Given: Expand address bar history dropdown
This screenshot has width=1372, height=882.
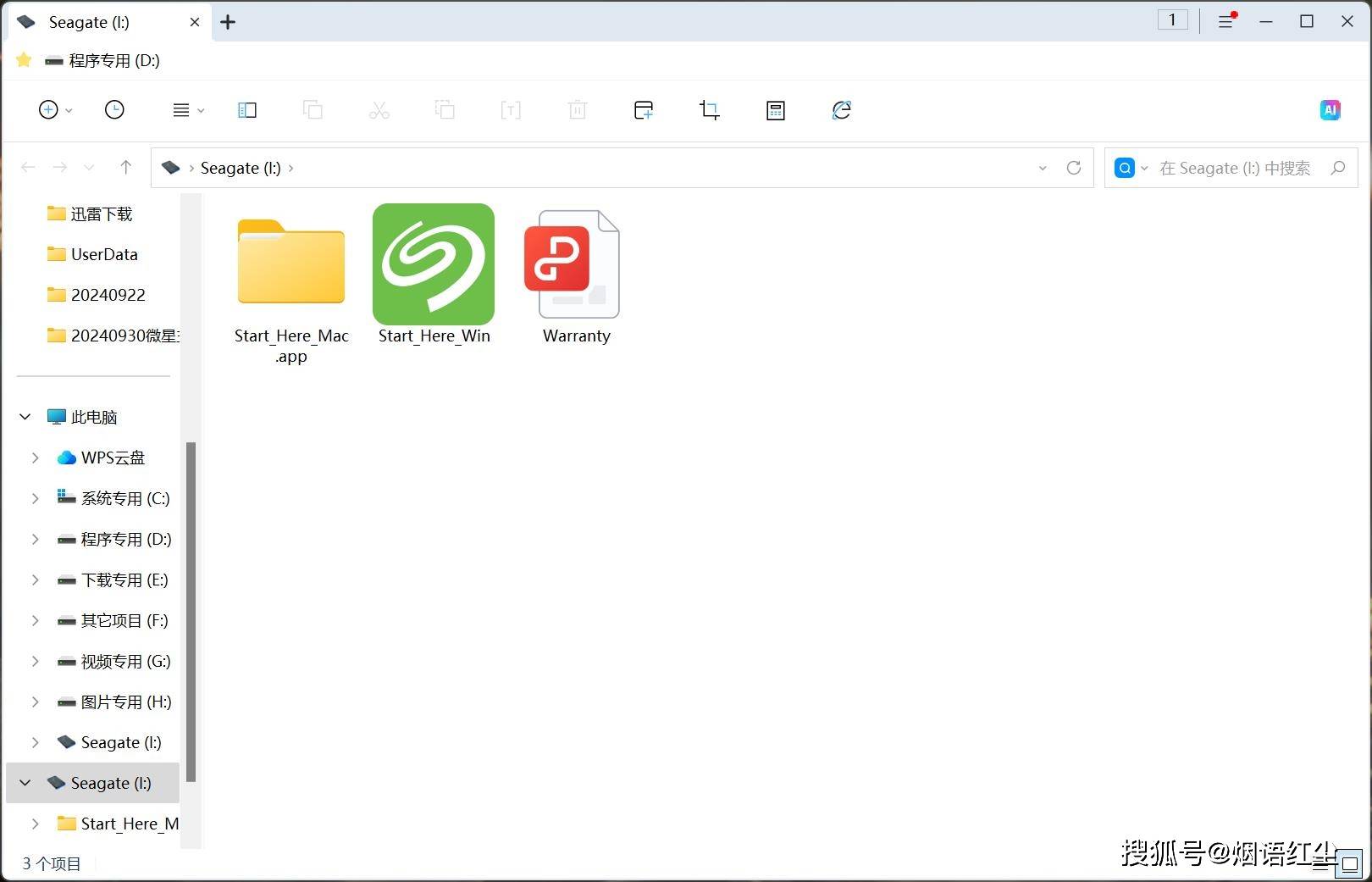Looking at the screenshot, I should pyautogui.click(x=1043, y=168).
